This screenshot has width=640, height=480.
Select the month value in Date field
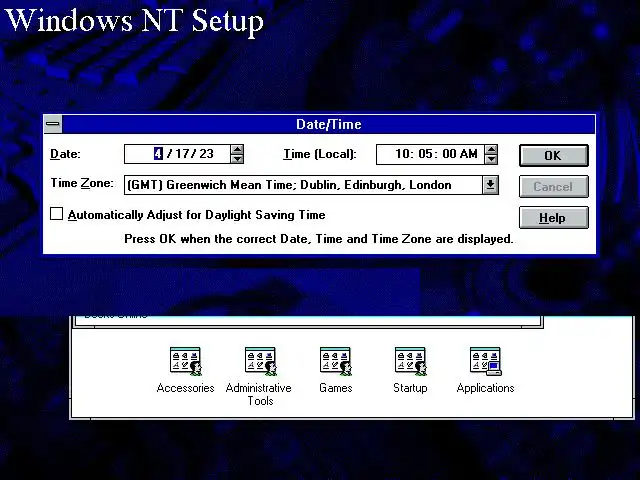click(x=158, y=154)
